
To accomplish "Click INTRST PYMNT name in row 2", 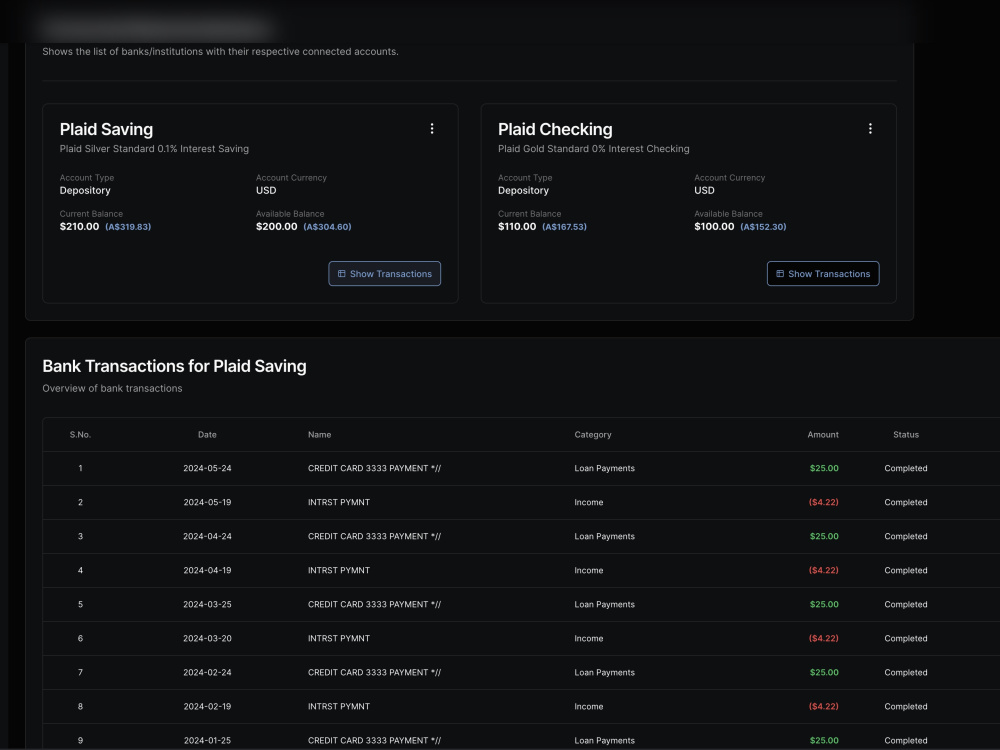I will click(339, 502).
